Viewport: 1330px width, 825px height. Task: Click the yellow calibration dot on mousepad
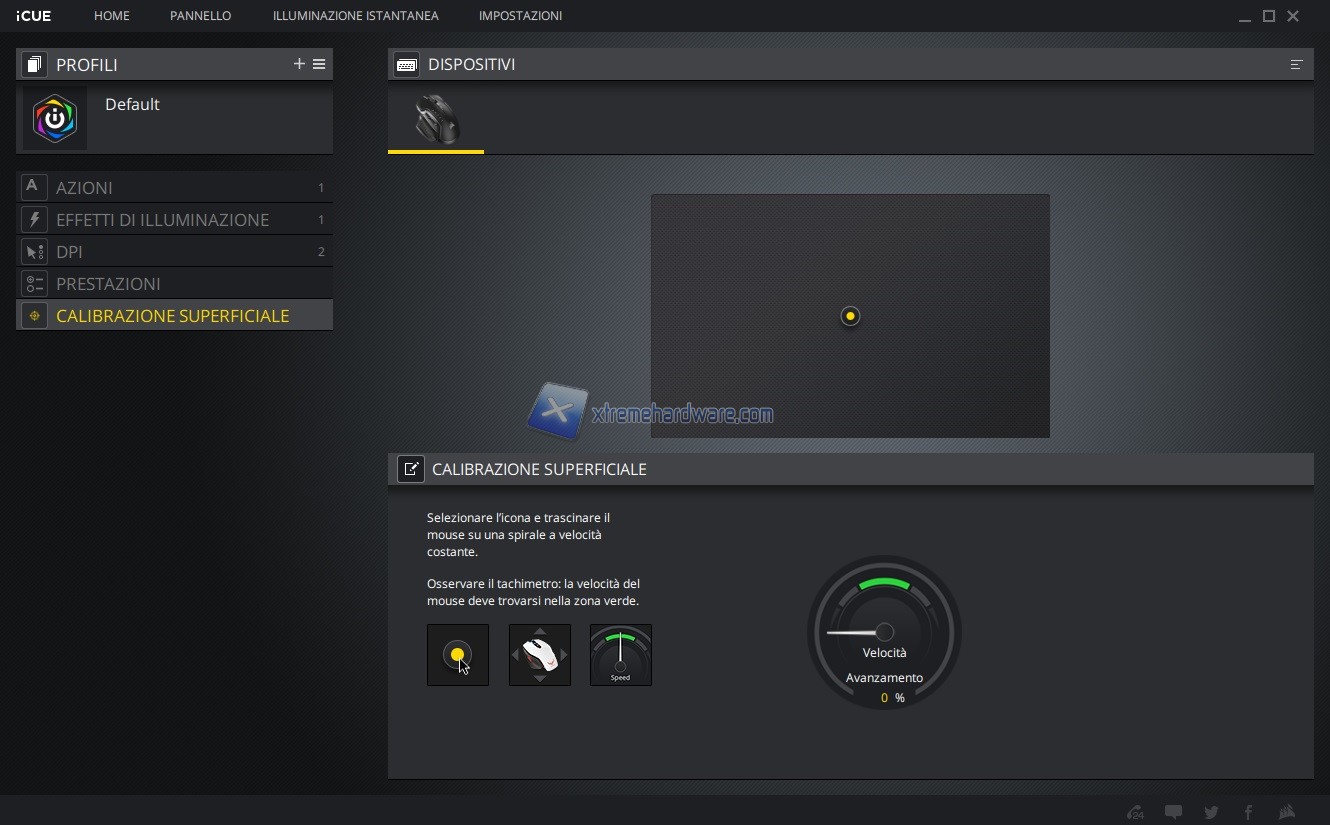tap(850, 316)
